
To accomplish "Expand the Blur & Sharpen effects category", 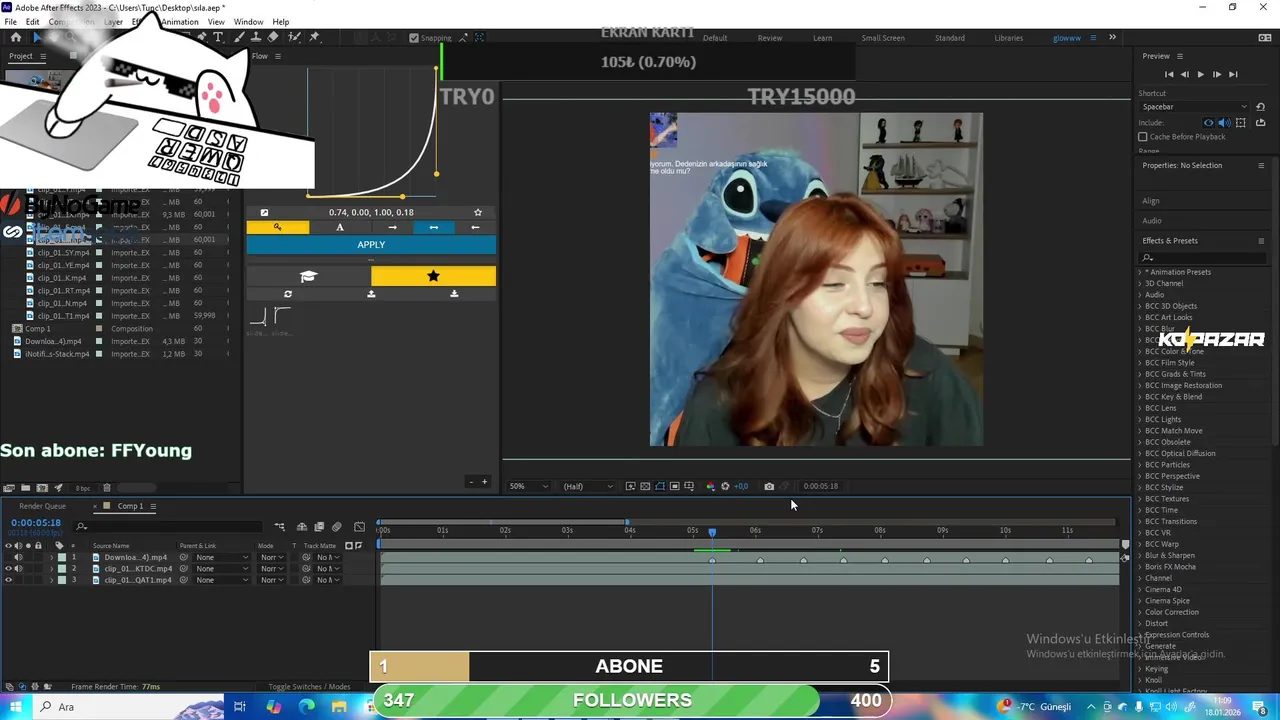I will (x=1140, y=556).
